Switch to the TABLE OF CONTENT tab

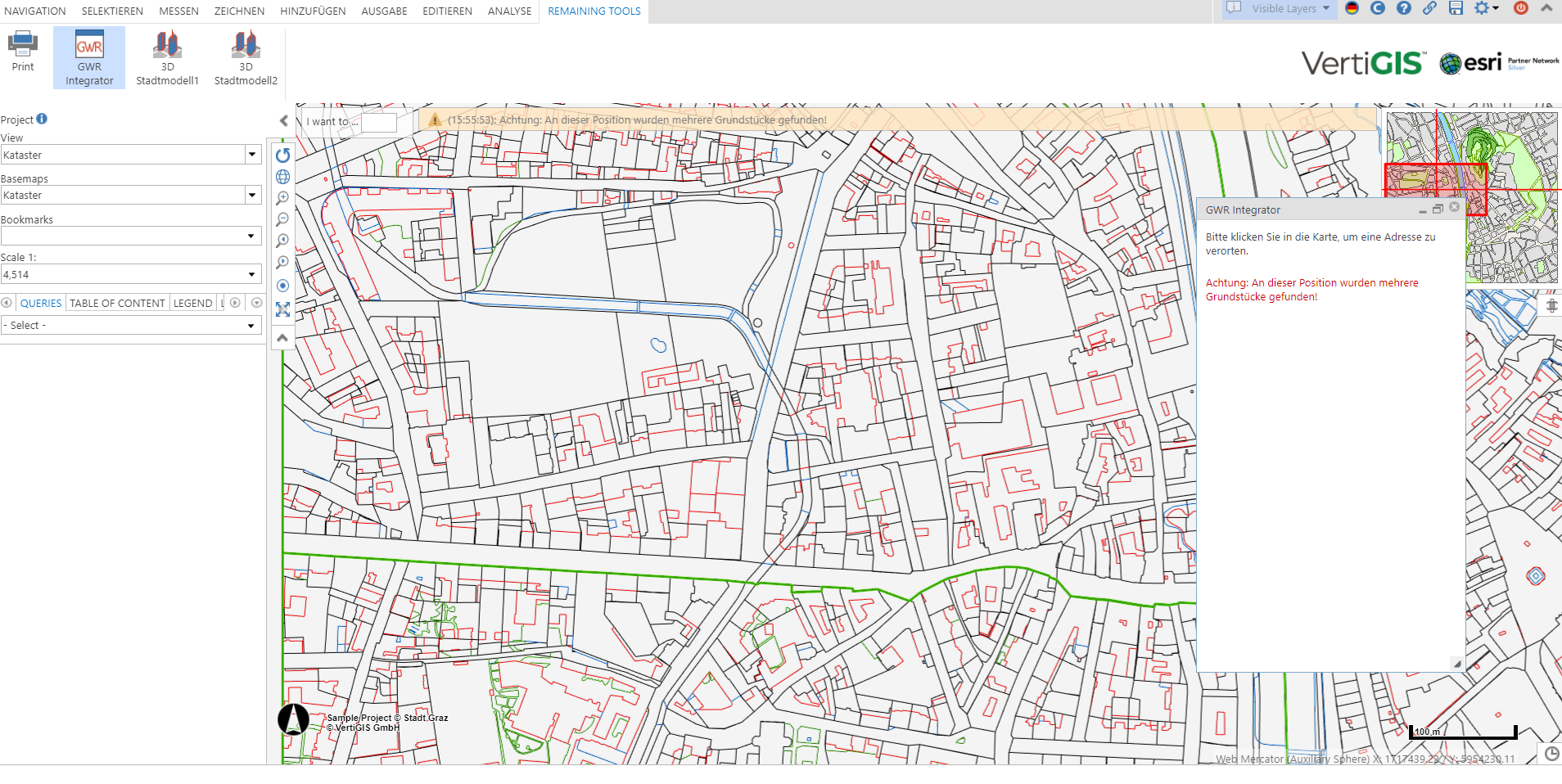(117, 303)
